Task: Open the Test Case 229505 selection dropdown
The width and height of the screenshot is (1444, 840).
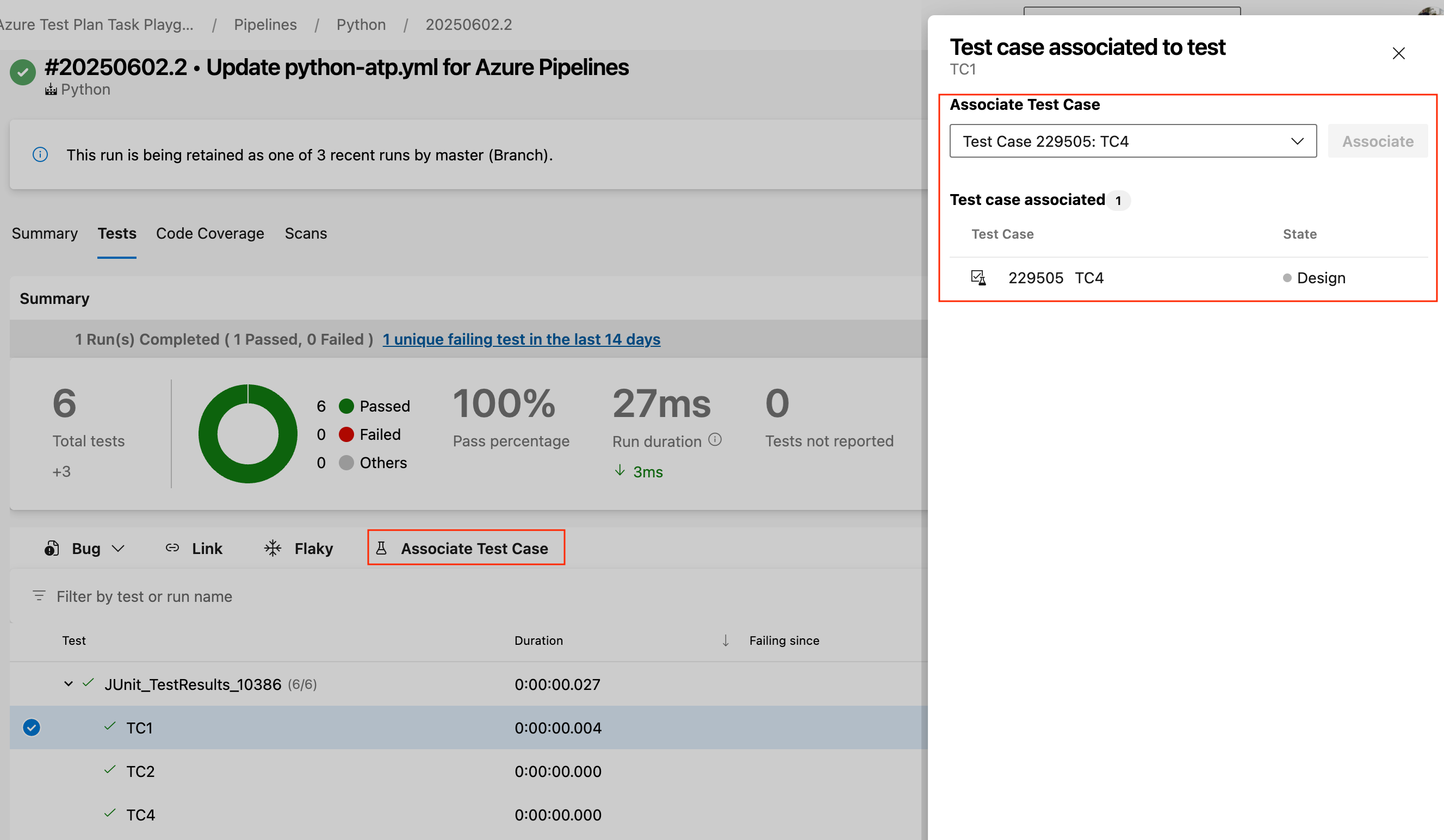Action: 1297,141
